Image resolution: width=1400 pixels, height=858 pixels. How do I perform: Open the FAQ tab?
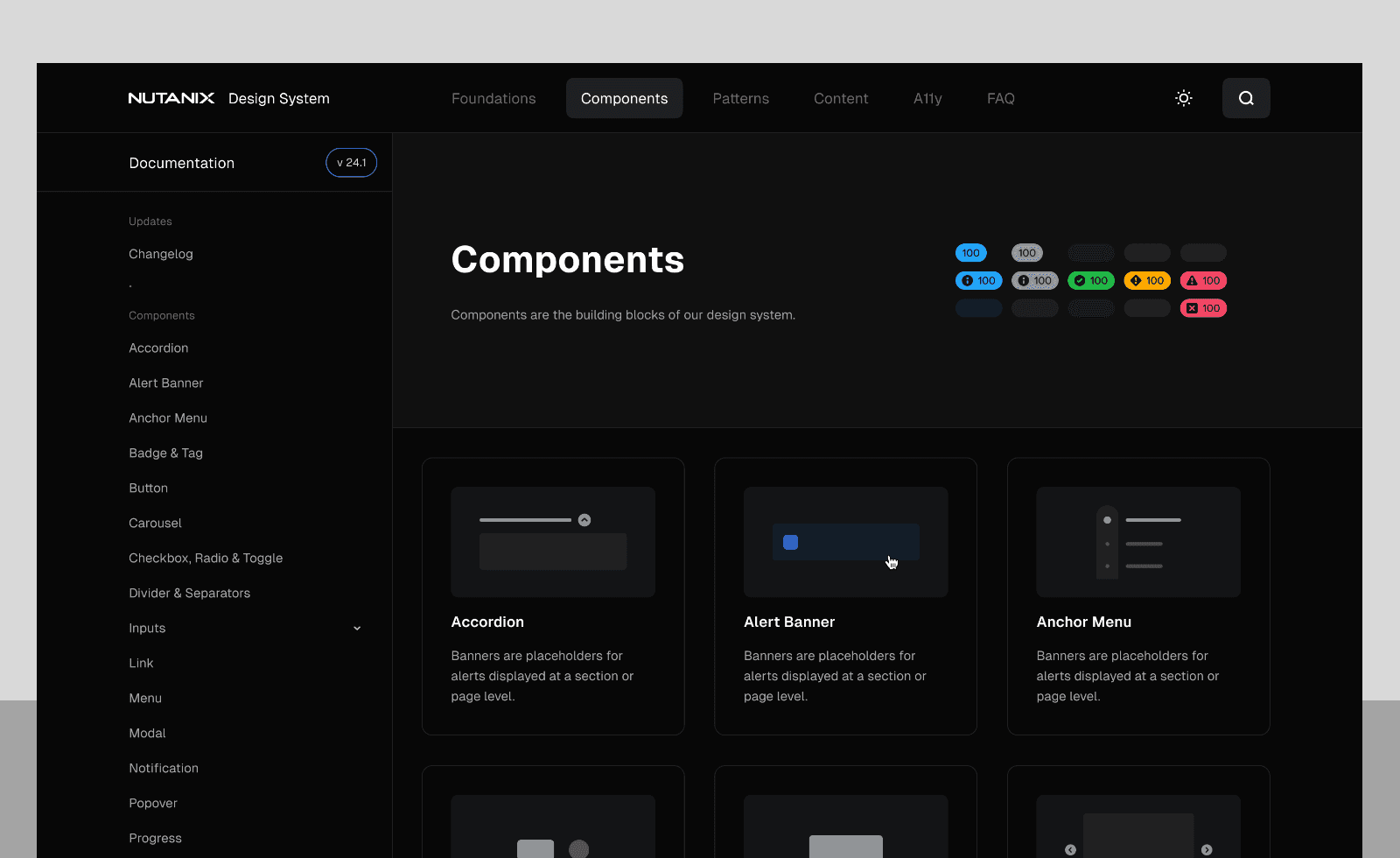tap(1001, 98)
